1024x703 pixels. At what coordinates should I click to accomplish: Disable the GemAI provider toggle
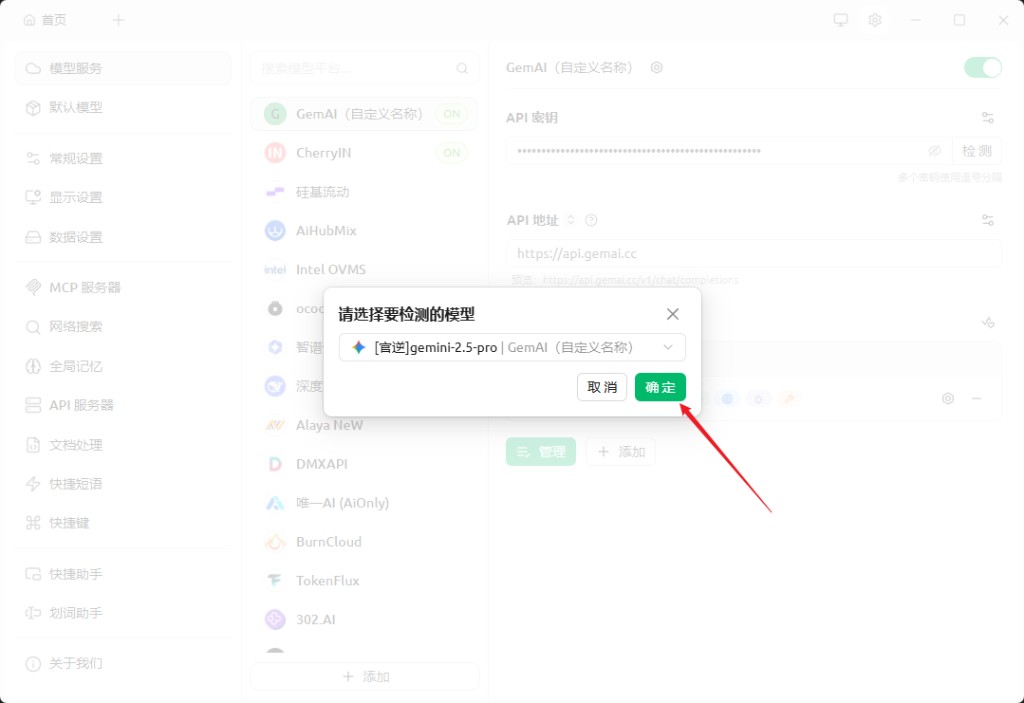tap(981, 67)
